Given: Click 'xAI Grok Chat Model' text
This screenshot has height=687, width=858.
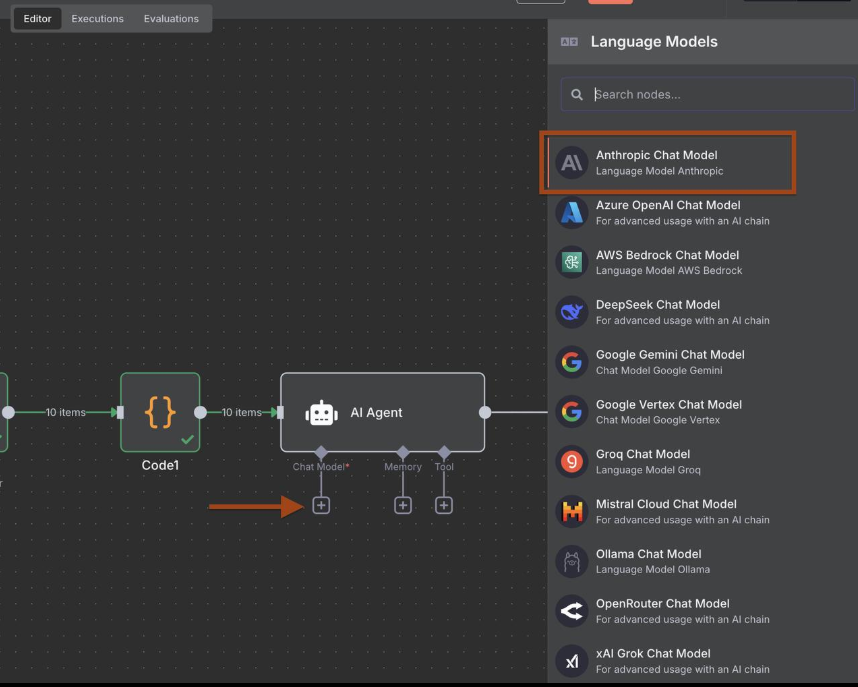Looking at the screenshot, I should tap(653, 653).
